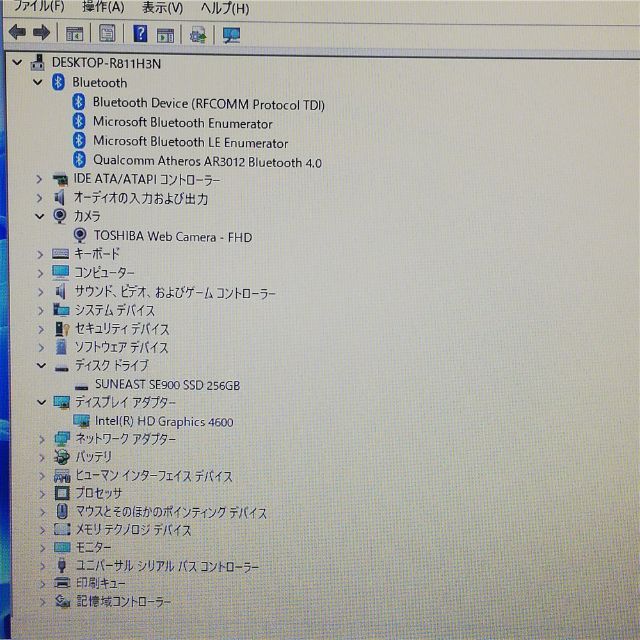Viewport: 640px width, 640px height.
Task: Click the key icon beside セキュリティ デバイス
Action: (x=62, y=329)
